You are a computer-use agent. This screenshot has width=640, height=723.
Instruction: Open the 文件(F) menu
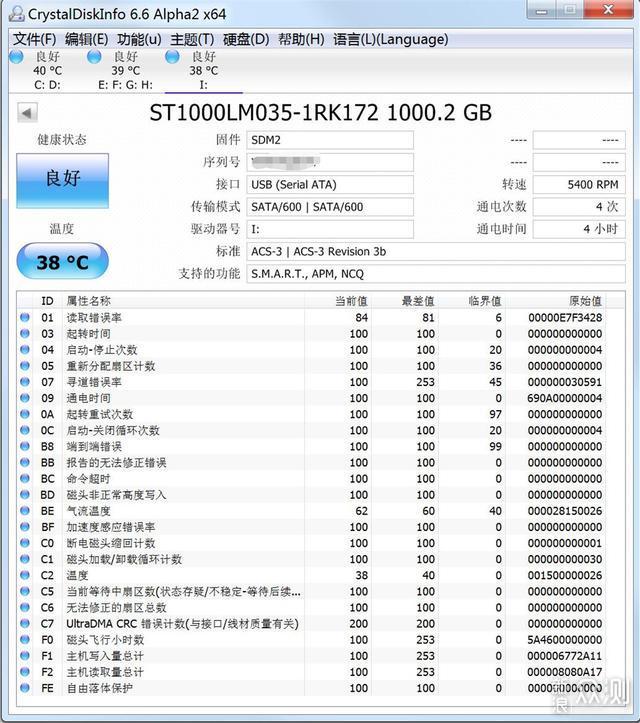pyautogui.click(x=35, y=39)
